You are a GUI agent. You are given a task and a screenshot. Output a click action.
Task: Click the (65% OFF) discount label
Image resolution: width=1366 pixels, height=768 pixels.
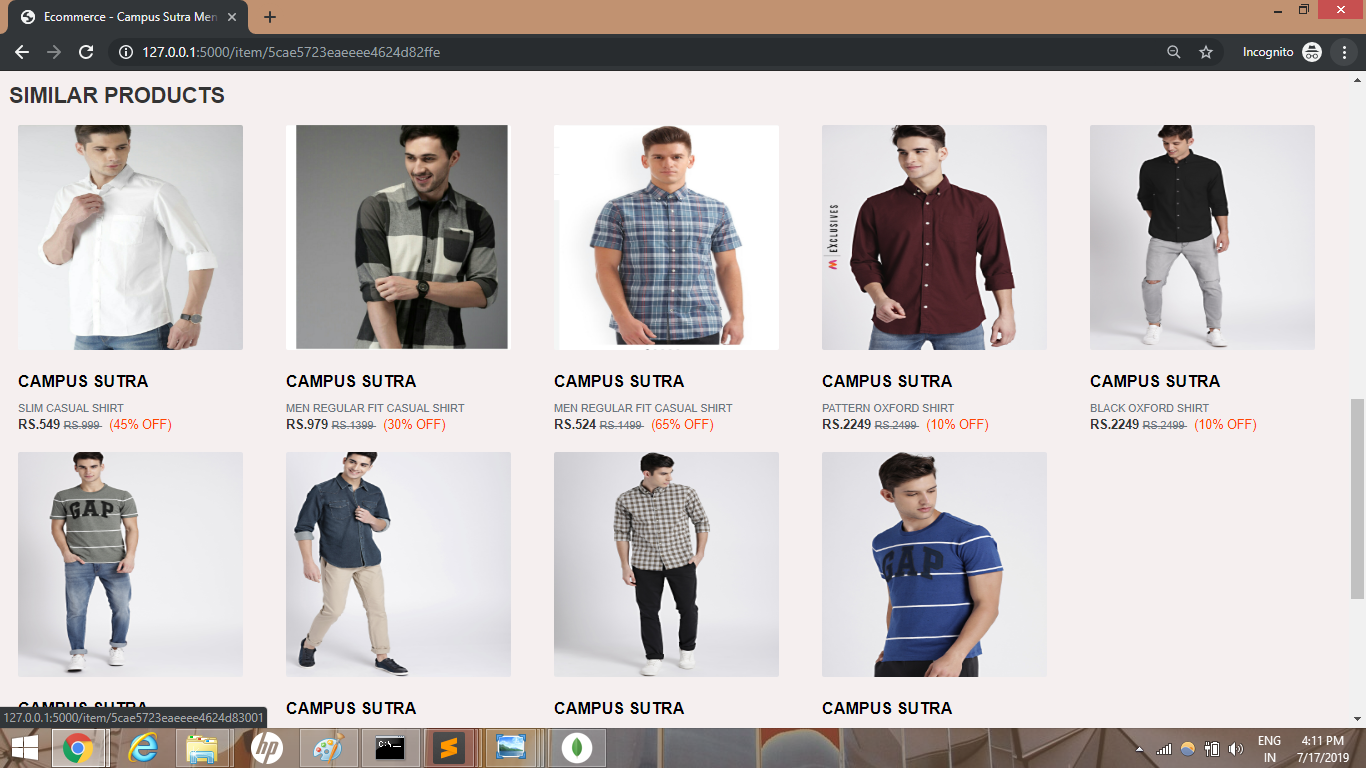(x=682, y=424)
